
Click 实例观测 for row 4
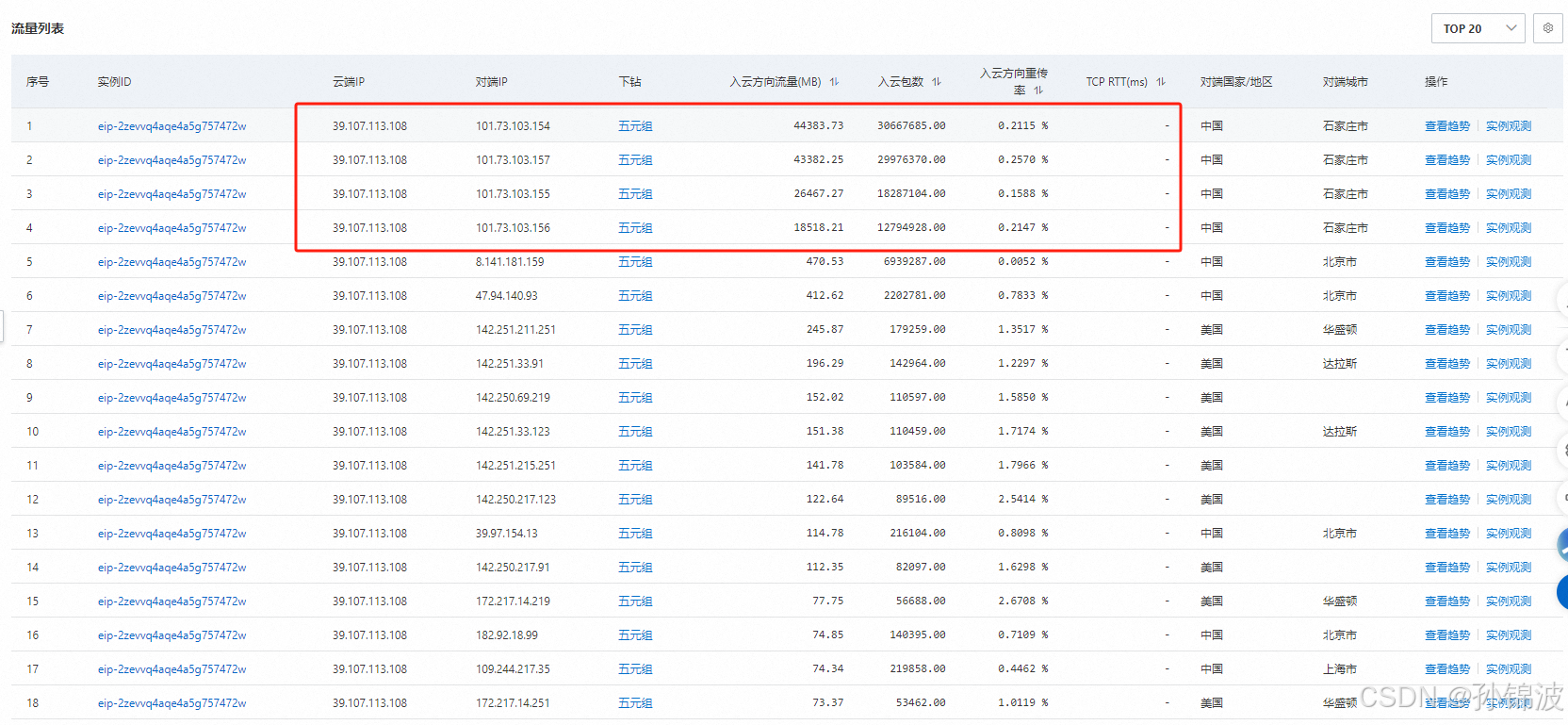[1509, 228]
